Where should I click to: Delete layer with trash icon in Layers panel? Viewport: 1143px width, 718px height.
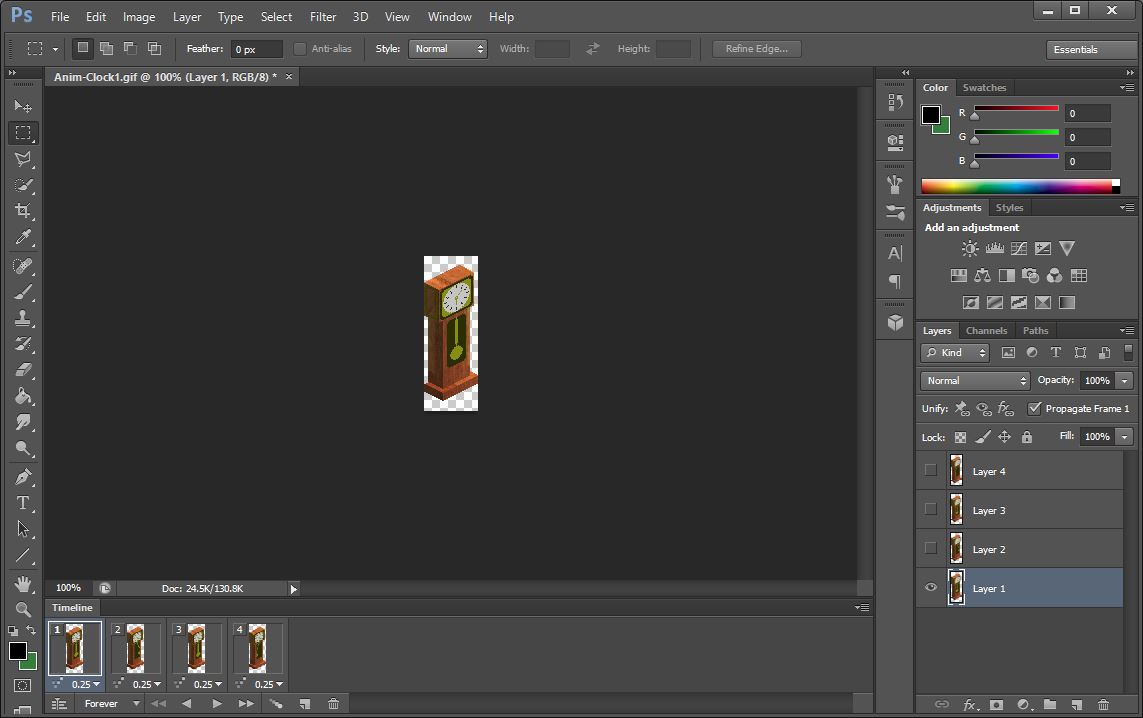point(1103,704)
